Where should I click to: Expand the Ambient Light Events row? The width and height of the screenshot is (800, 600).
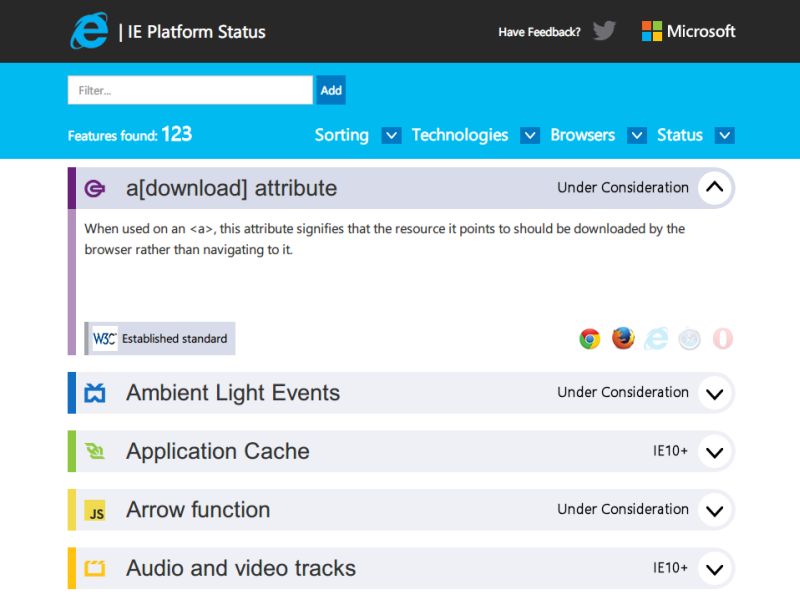pyautogui.click(x=715, y=393)
